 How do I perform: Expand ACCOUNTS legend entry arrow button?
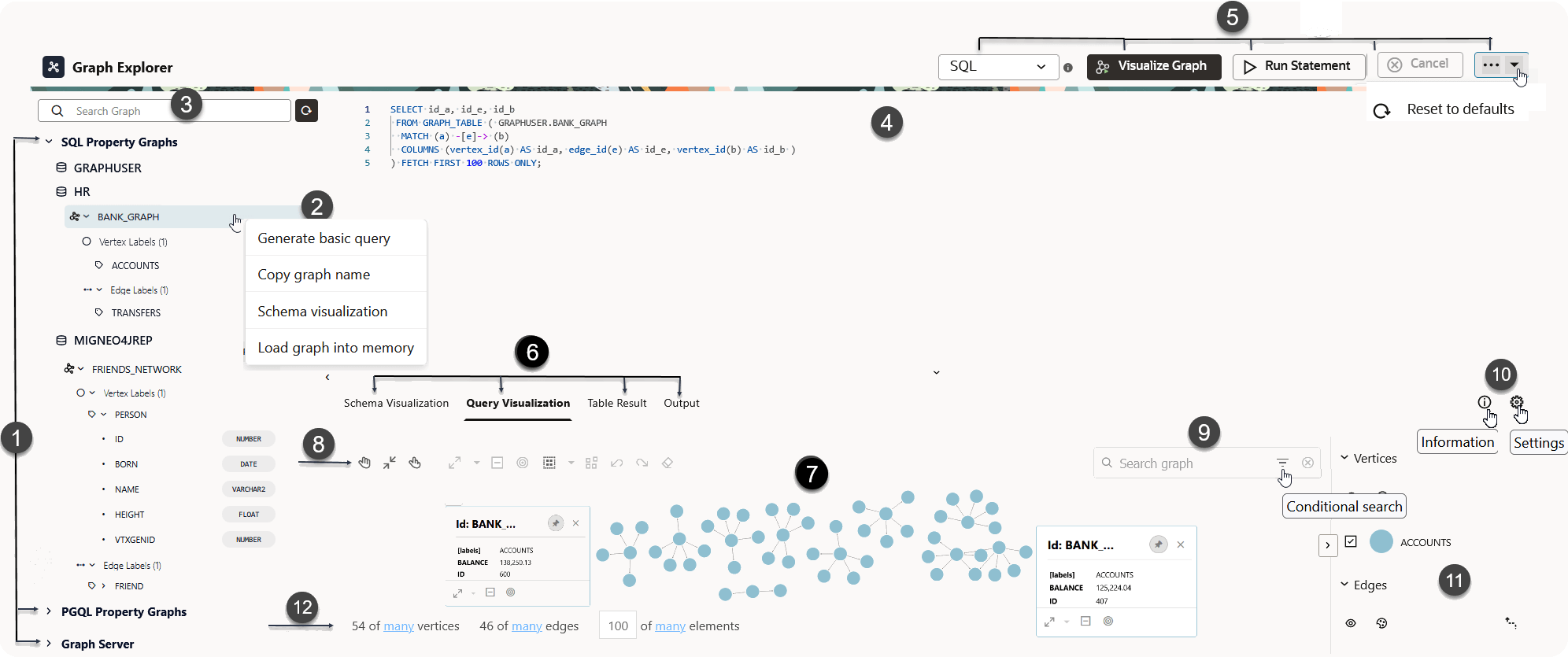click(x=1328, y=545)
